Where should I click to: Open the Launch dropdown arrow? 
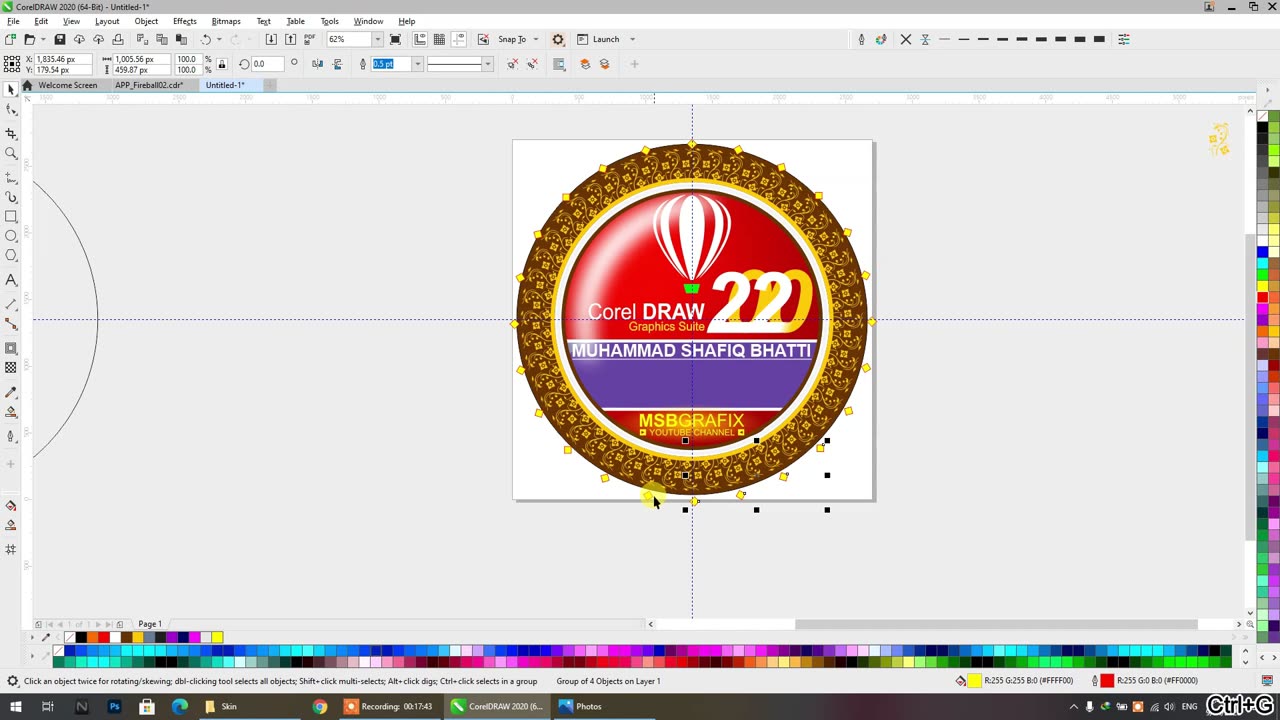point(632,39)
